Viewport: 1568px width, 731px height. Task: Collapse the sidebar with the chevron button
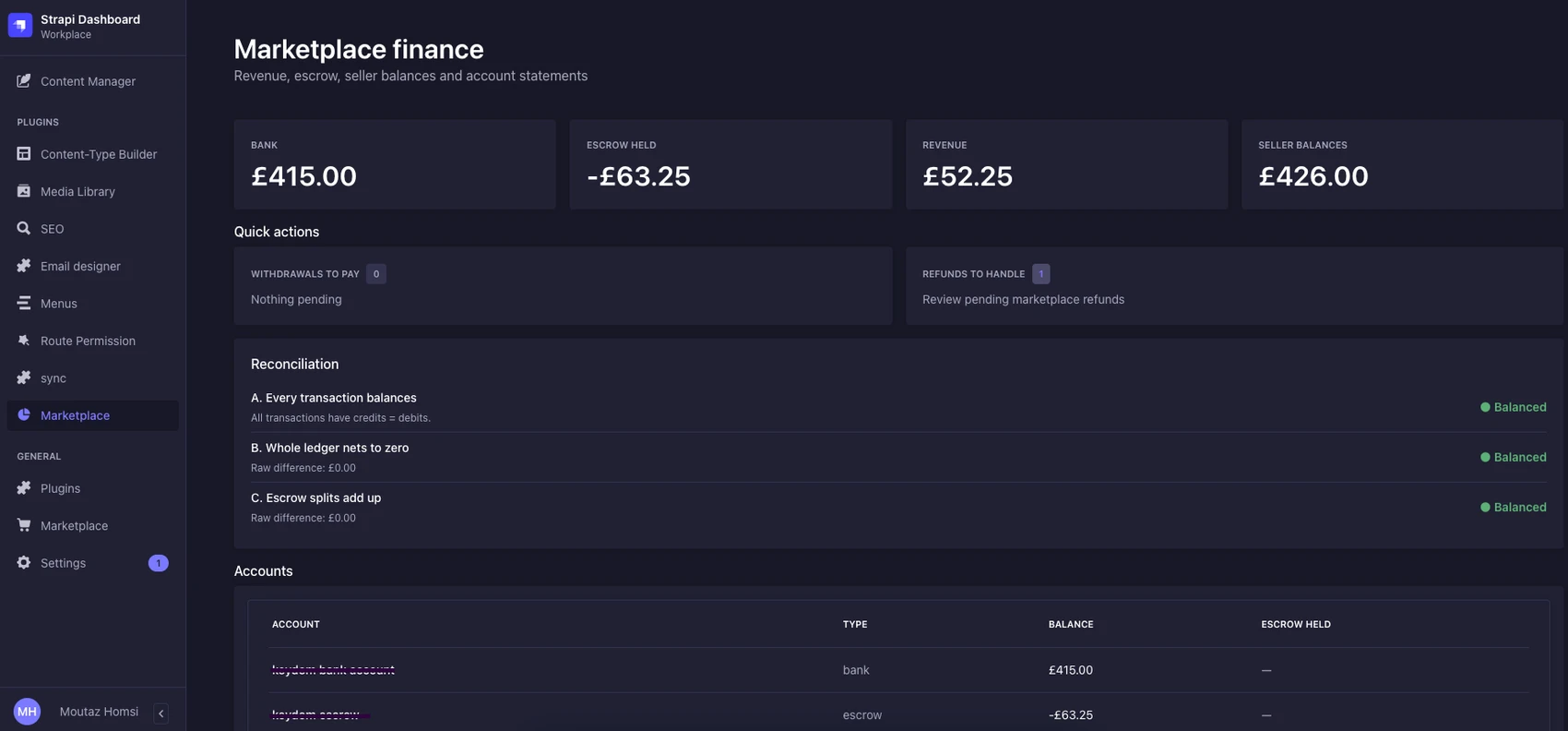coord(160,713)
